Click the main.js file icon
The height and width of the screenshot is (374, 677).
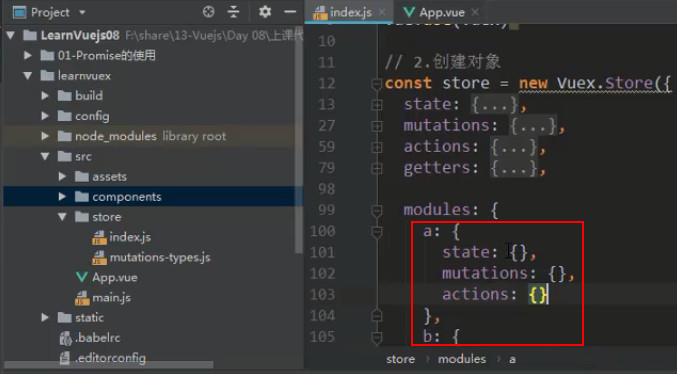click(x=82, y=298)
